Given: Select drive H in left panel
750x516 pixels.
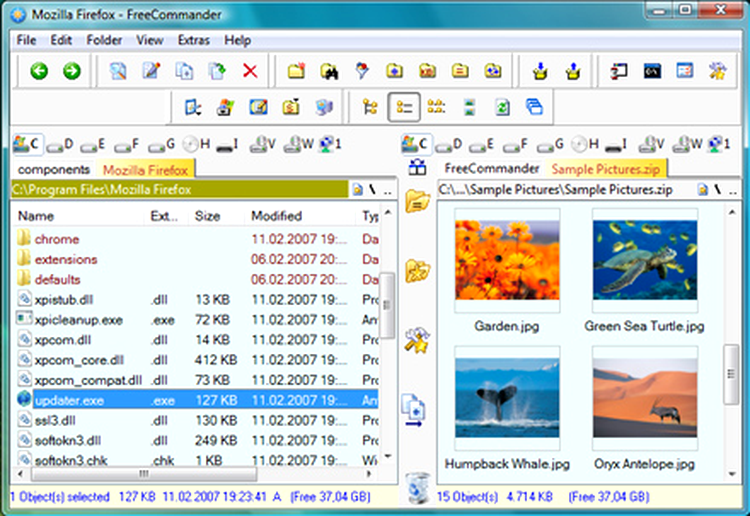Looking at the screenshot, I should click(197, 144).
